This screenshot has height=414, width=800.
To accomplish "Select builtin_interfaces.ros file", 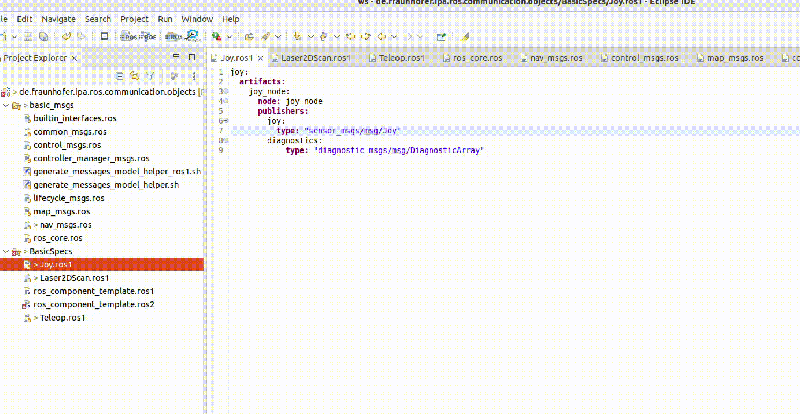I will point(74,118).
